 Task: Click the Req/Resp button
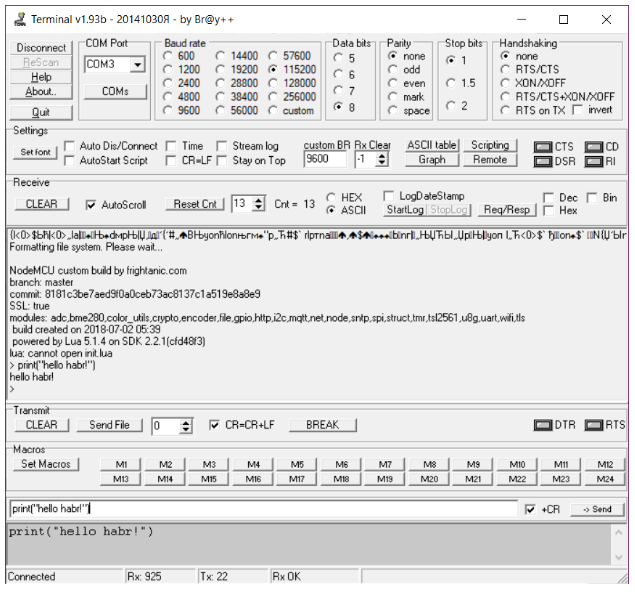(507, 210)
